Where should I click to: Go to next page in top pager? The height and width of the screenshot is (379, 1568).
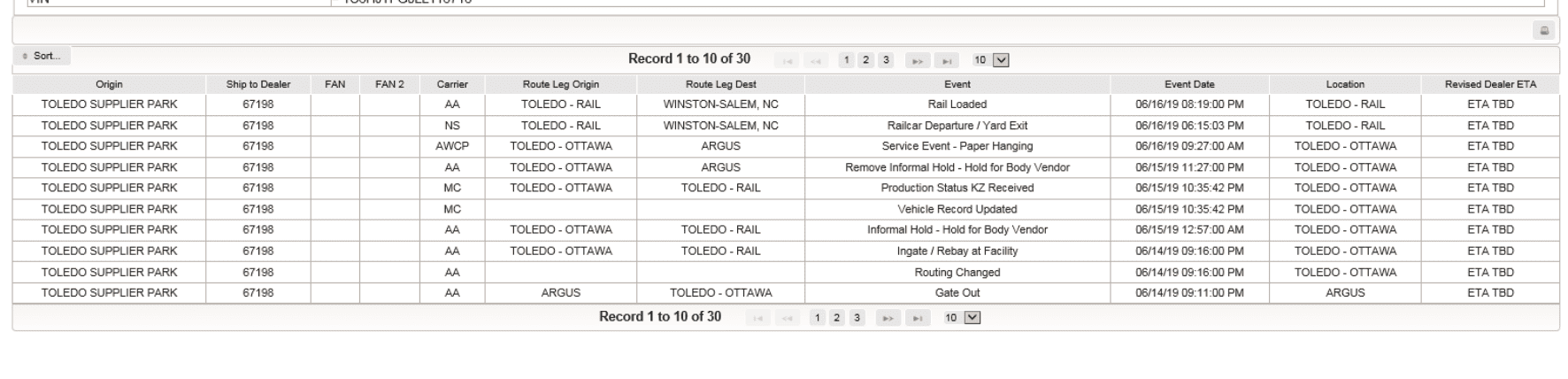click(x=918, y=60)
